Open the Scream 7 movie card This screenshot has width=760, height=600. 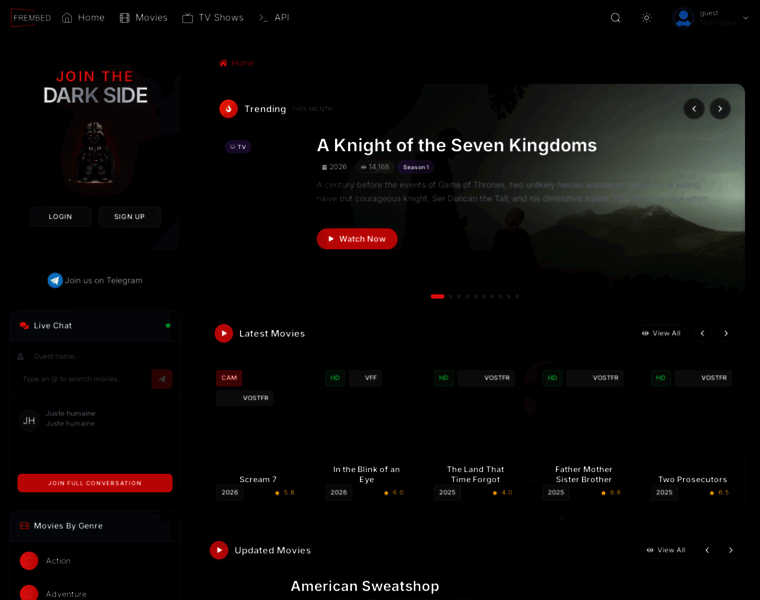coord(258,434)
